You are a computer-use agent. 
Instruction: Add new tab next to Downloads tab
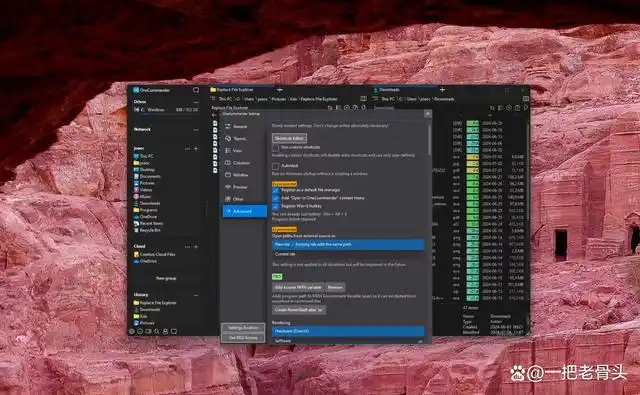point(442,90)
